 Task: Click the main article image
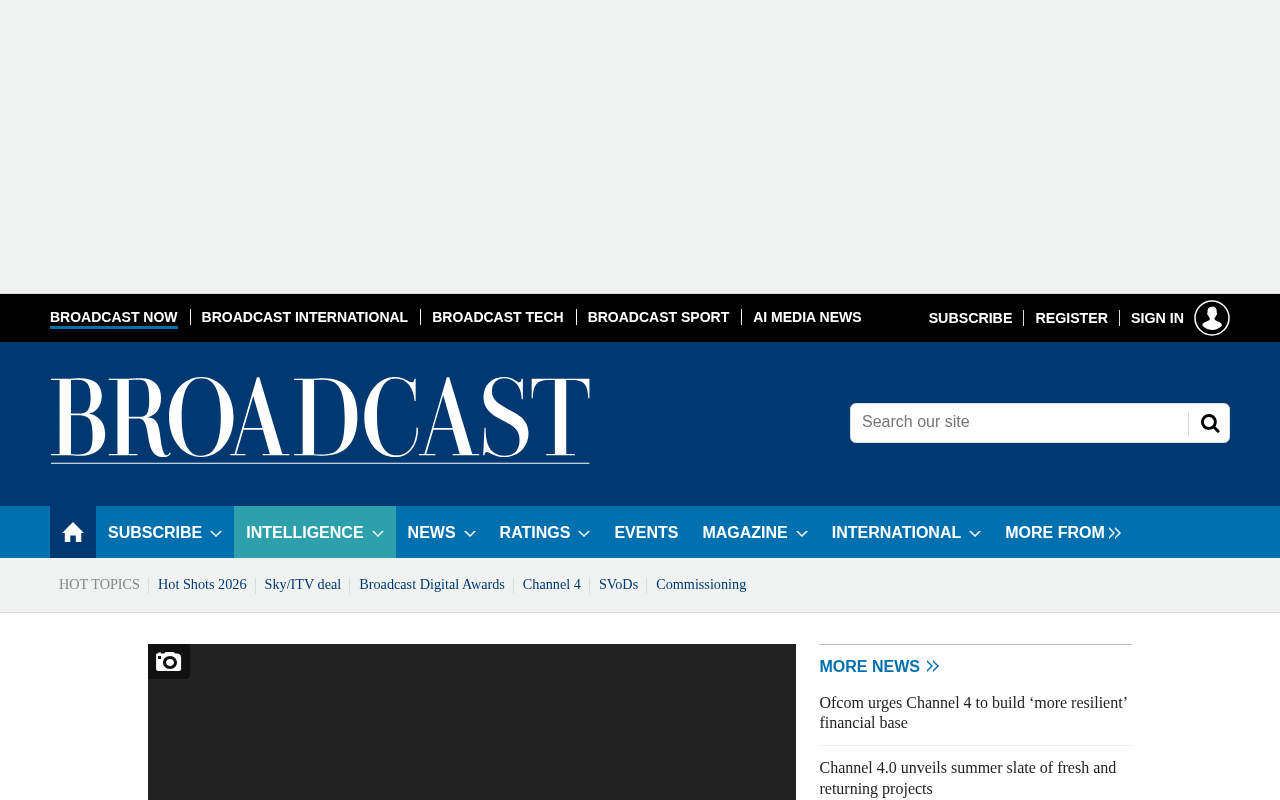[x=472, y=722]
